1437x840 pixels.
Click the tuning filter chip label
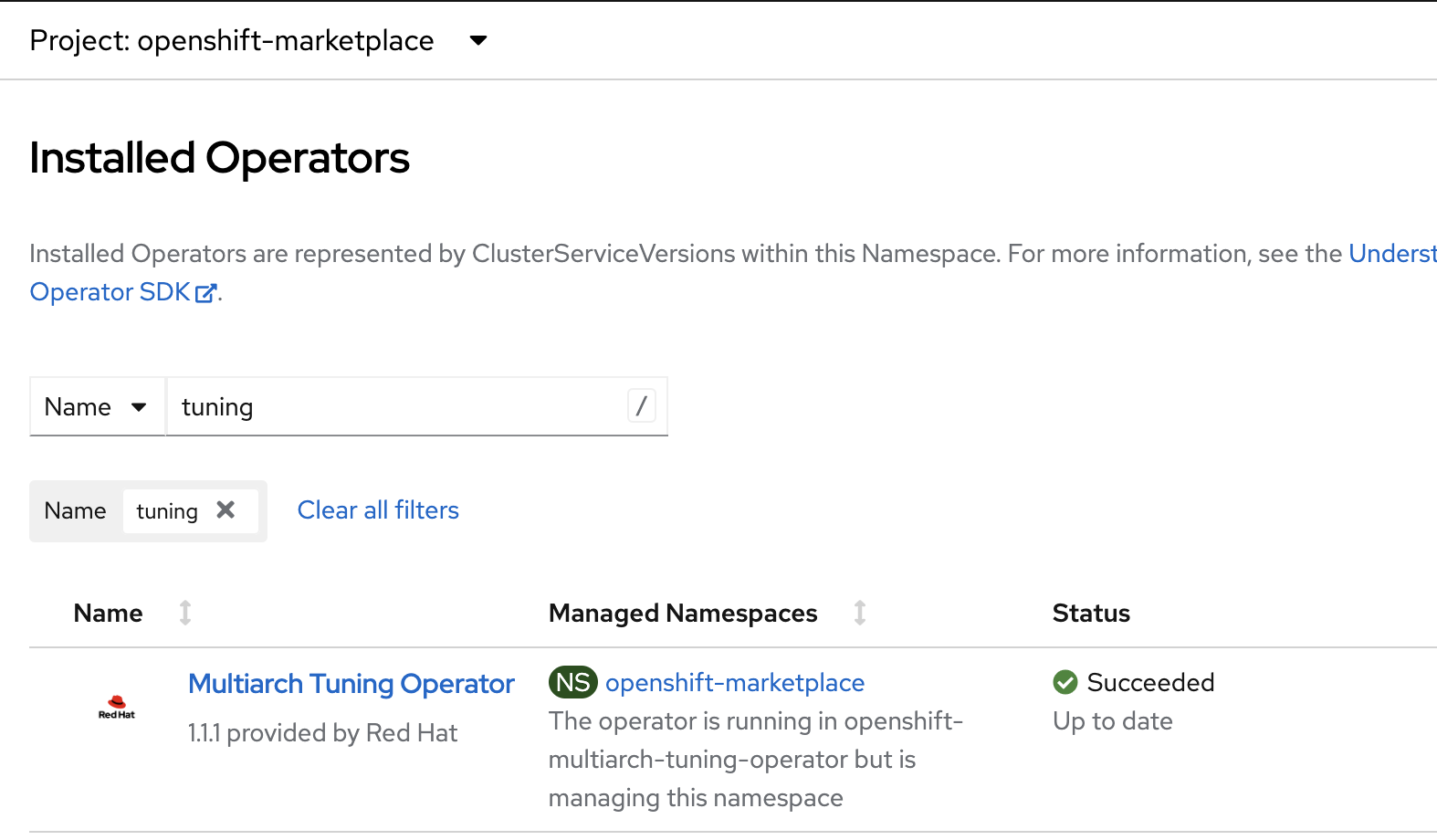167,511
